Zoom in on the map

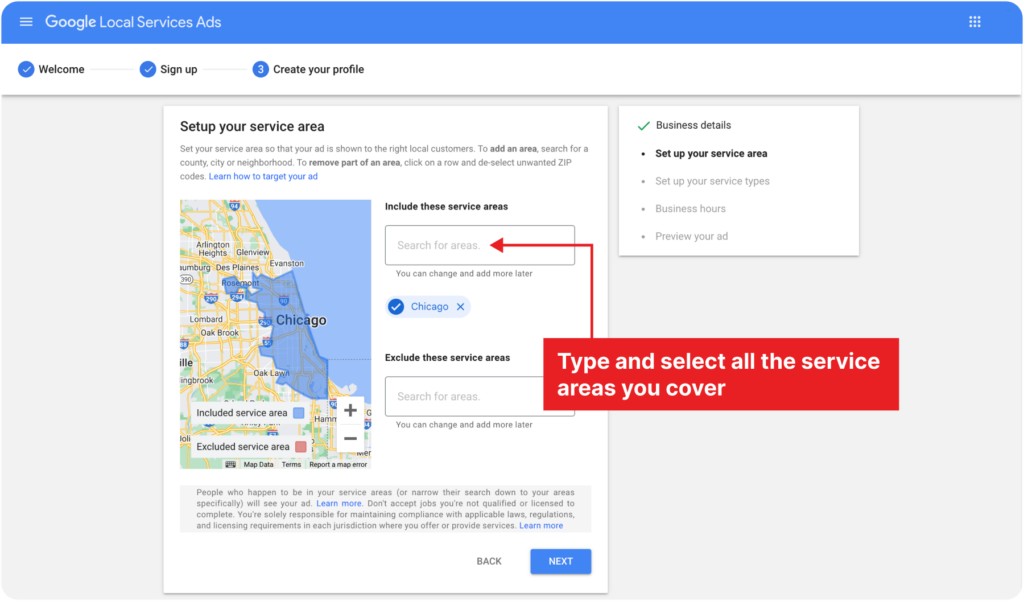(x=350, y=410)
